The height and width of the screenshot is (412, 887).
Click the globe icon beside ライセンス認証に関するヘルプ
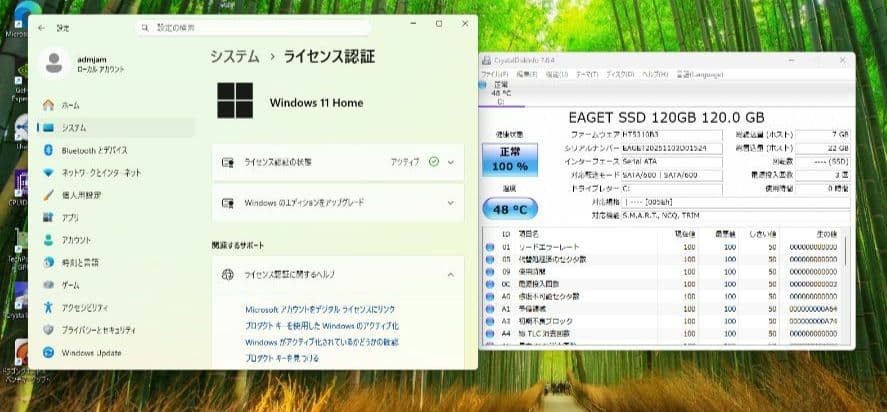click(228, 274)
